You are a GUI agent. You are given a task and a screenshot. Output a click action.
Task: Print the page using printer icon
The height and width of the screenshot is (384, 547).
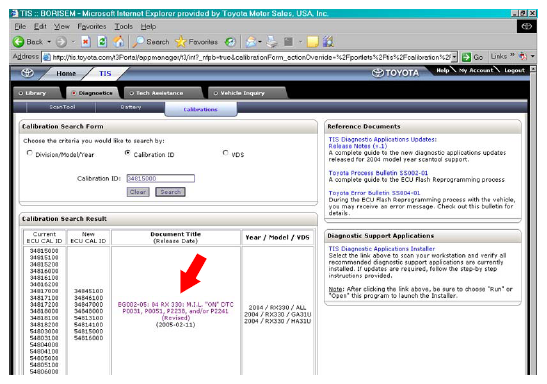click(272, 42)
